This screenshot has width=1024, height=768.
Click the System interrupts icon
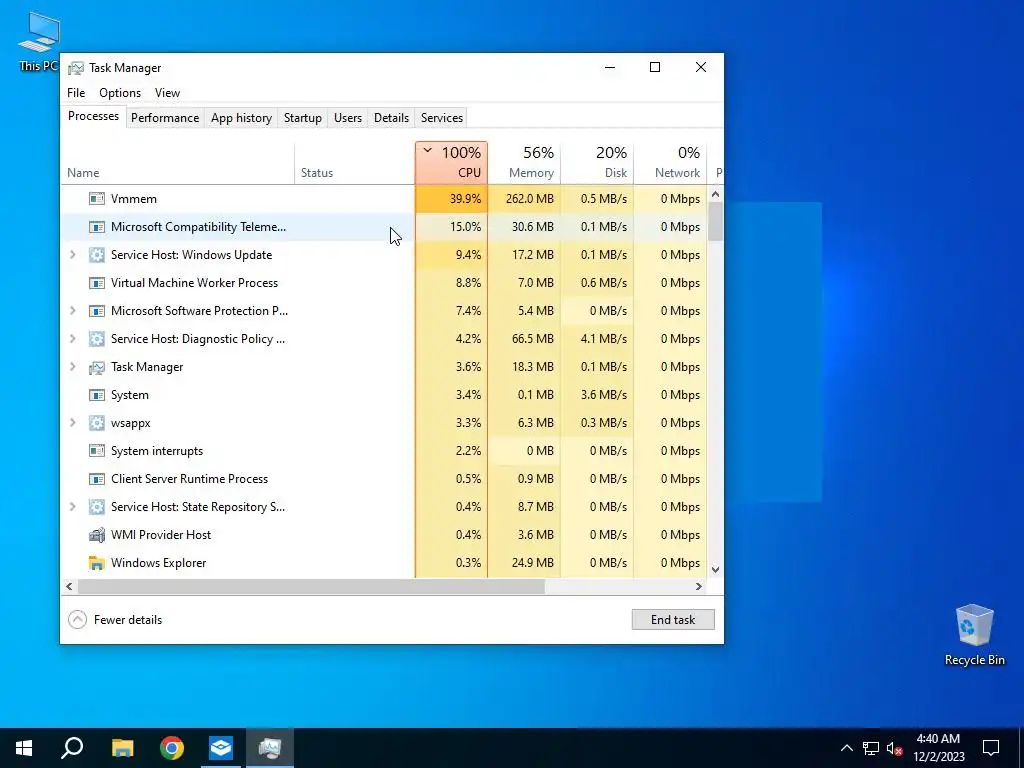(97, 451)
